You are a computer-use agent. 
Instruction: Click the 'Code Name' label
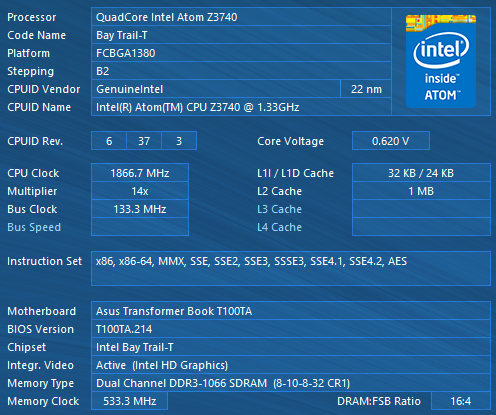click(x=36, y=35)
